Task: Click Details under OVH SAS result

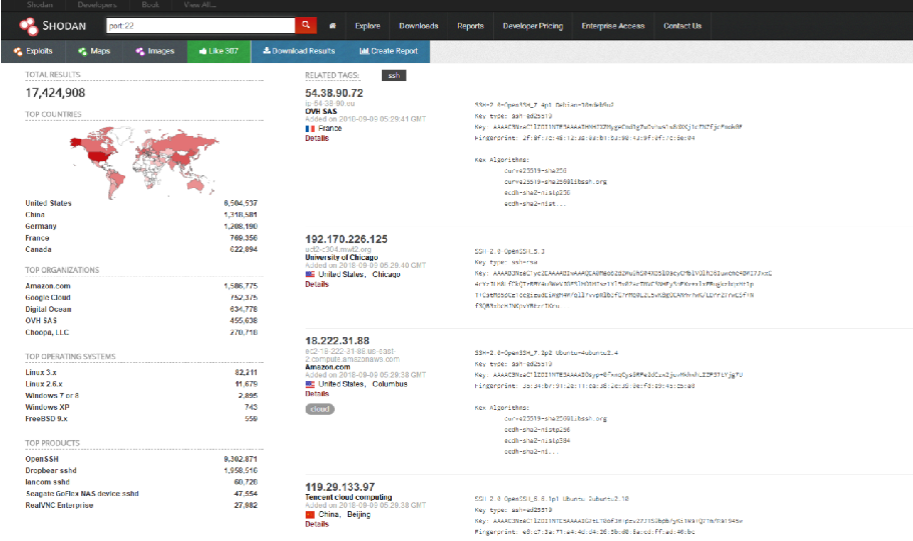Action: [x=317, y=139]
